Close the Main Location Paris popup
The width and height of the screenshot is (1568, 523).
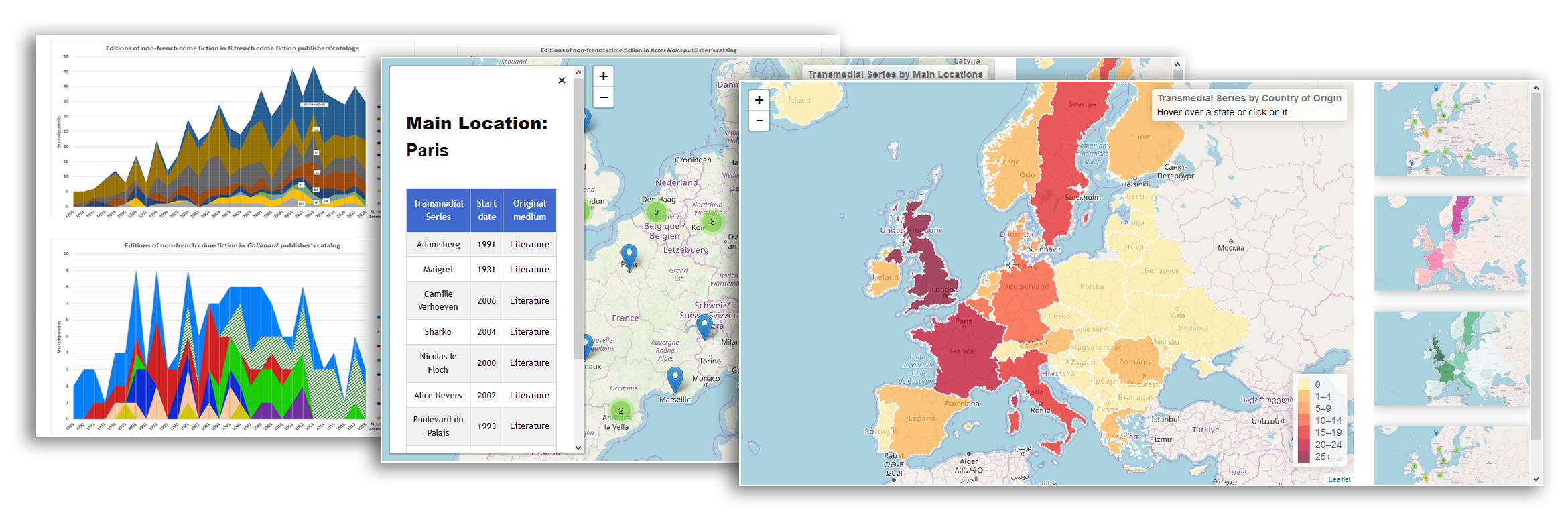tap(562, 80)
